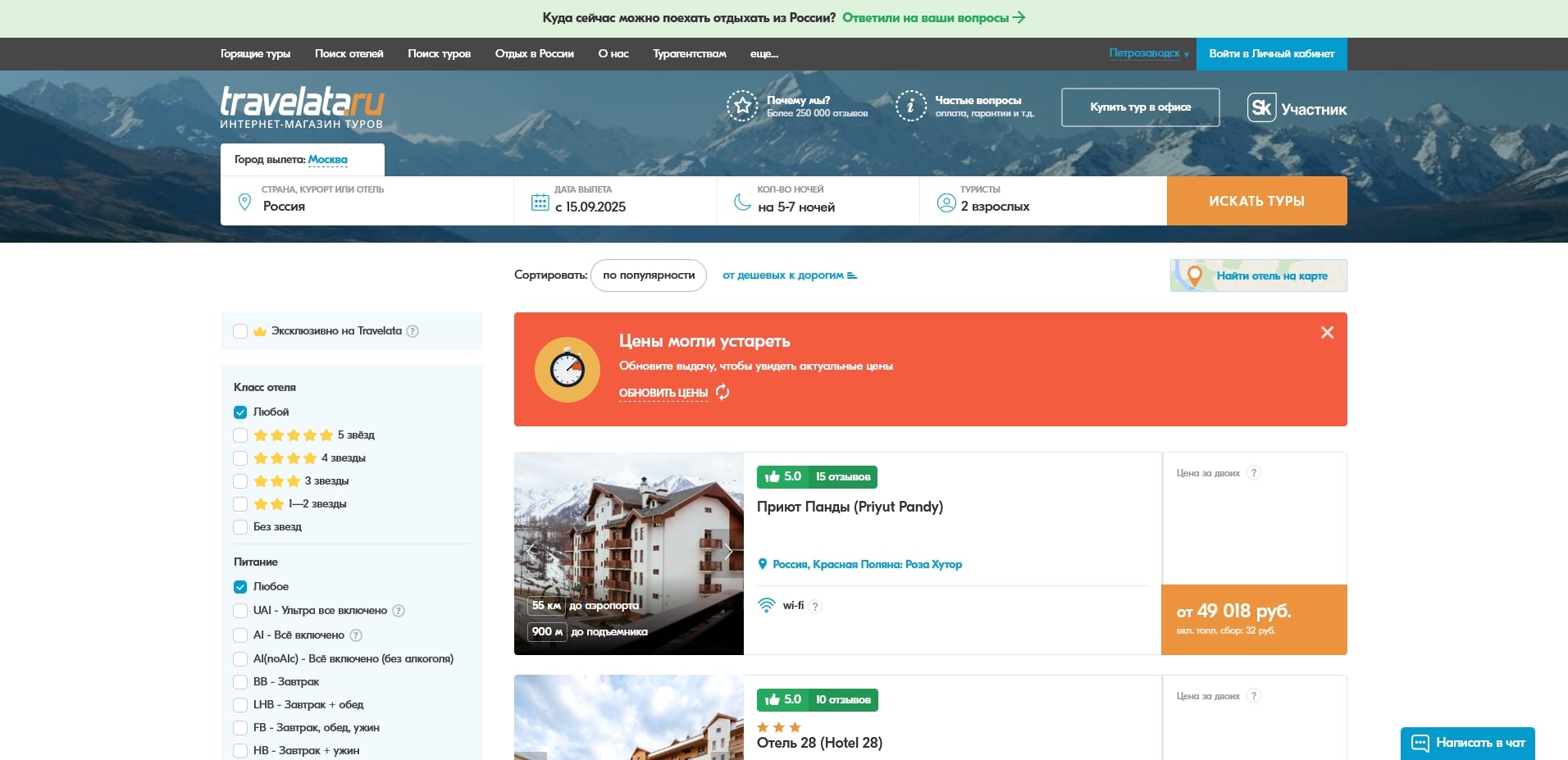Open 'Поиск отелей' menu item
The height and width of the screenshot is (760, 1568).
349,53
